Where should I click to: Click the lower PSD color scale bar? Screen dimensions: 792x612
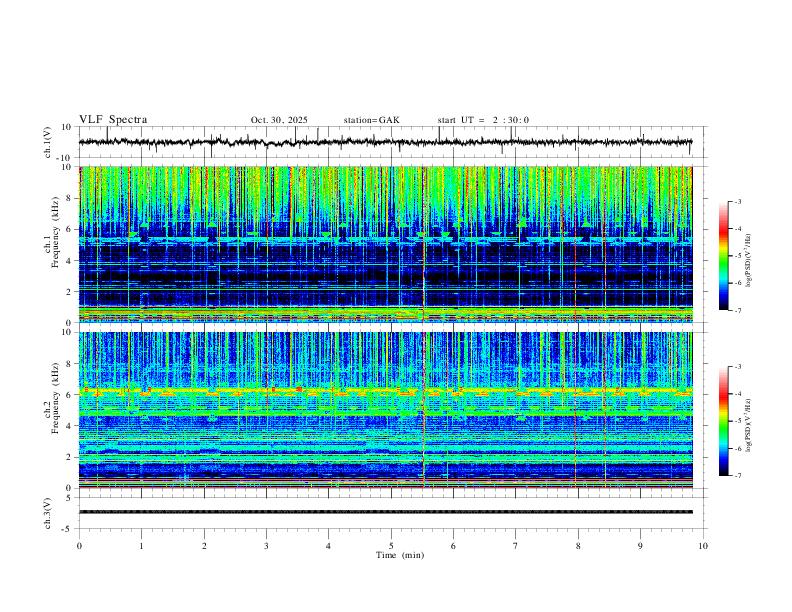point(723,421)
